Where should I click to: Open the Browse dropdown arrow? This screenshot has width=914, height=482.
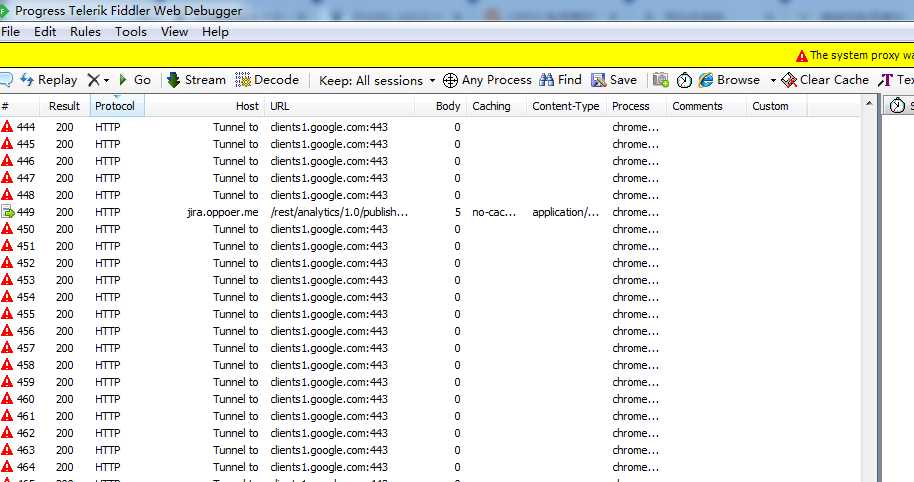(x=773, y=80)
